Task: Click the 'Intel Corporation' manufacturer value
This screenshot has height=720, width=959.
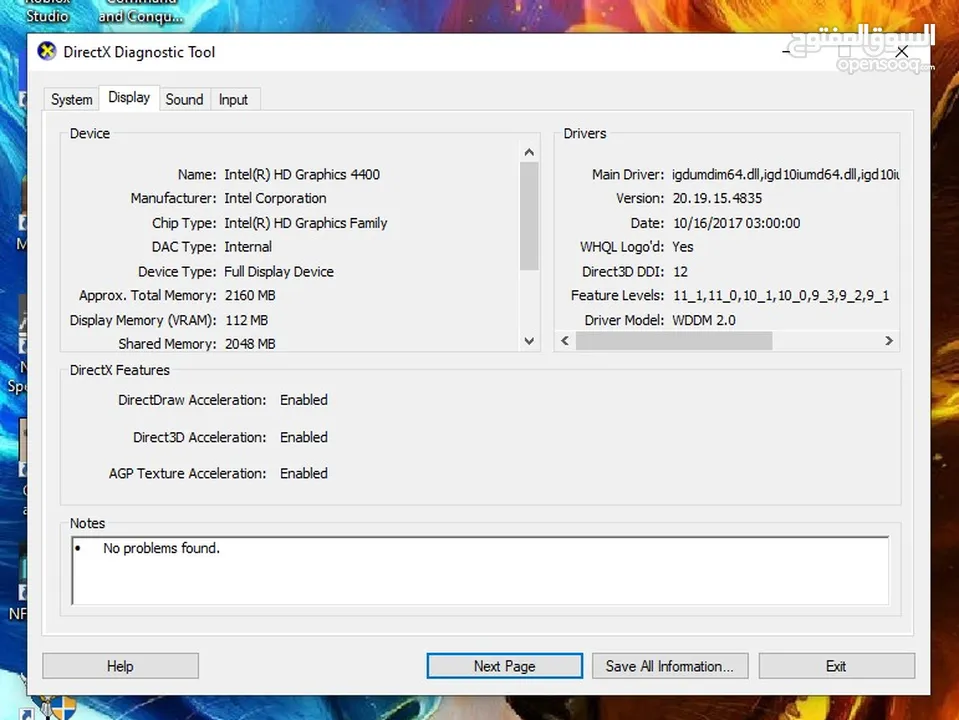Action: click(275, 198)
